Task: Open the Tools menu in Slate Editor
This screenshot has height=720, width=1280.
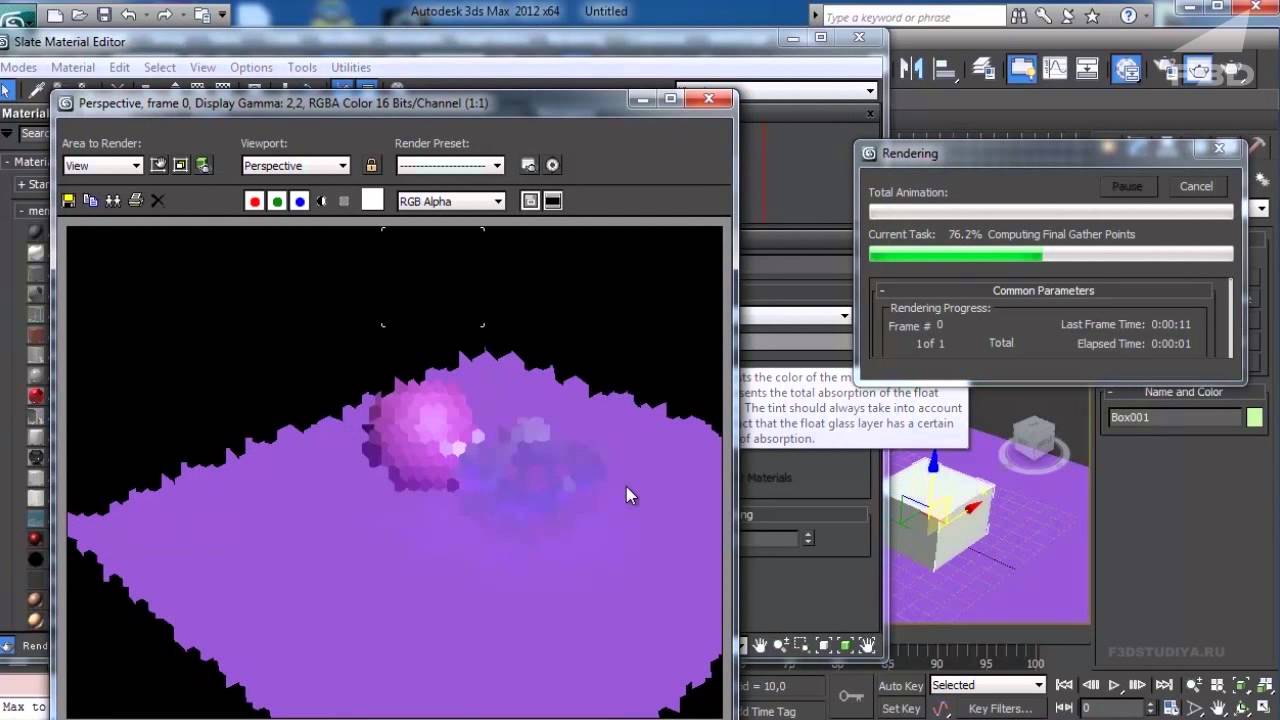Action: (x=302, y=67)
